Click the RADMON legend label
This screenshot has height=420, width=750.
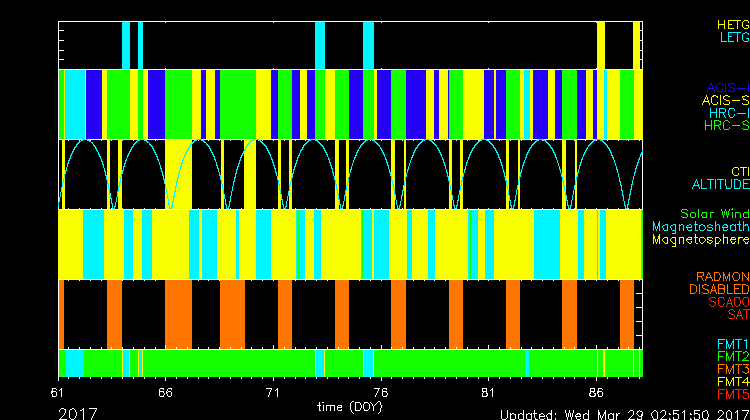point(721,276)
